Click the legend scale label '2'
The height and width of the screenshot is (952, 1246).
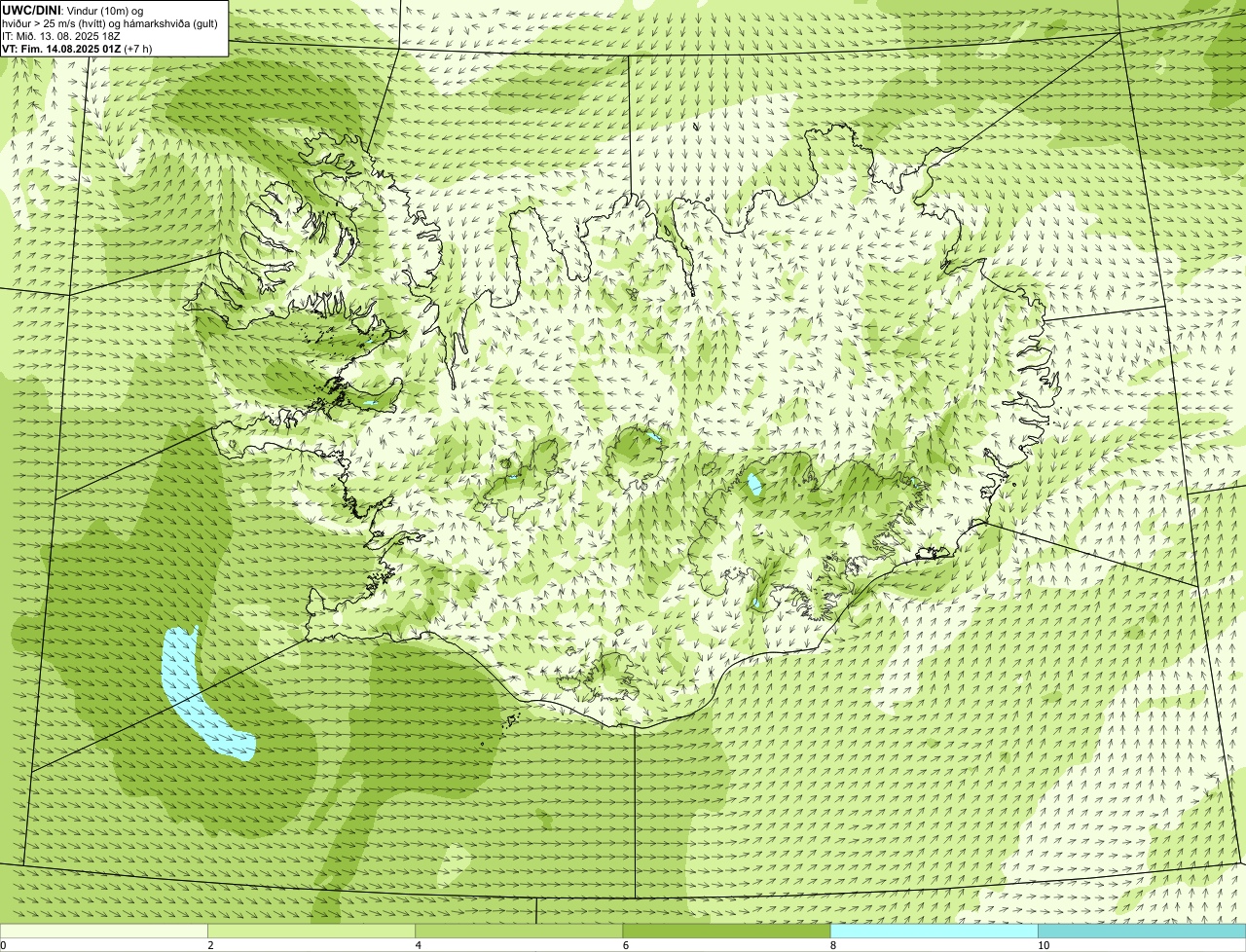click(x=210, y=945)
